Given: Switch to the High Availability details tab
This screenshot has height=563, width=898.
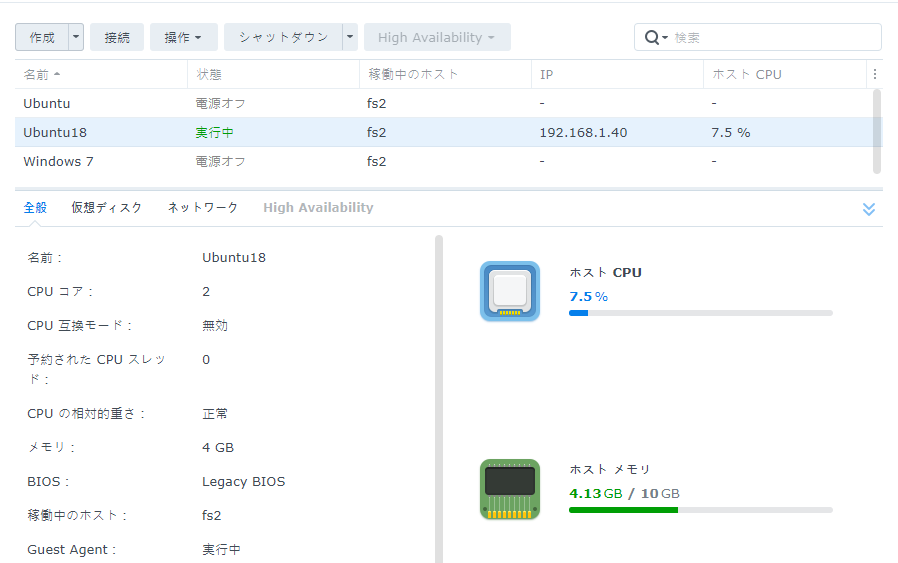Looking at the screenshot, I should (318, 208).
